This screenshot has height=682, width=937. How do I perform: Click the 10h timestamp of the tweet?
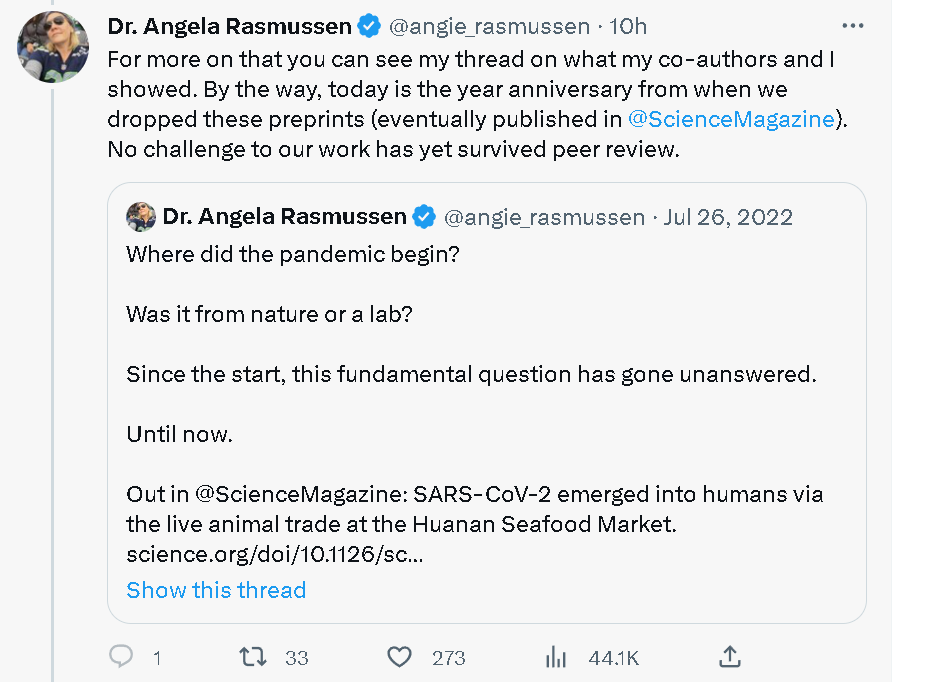click(x=627, y=26)
